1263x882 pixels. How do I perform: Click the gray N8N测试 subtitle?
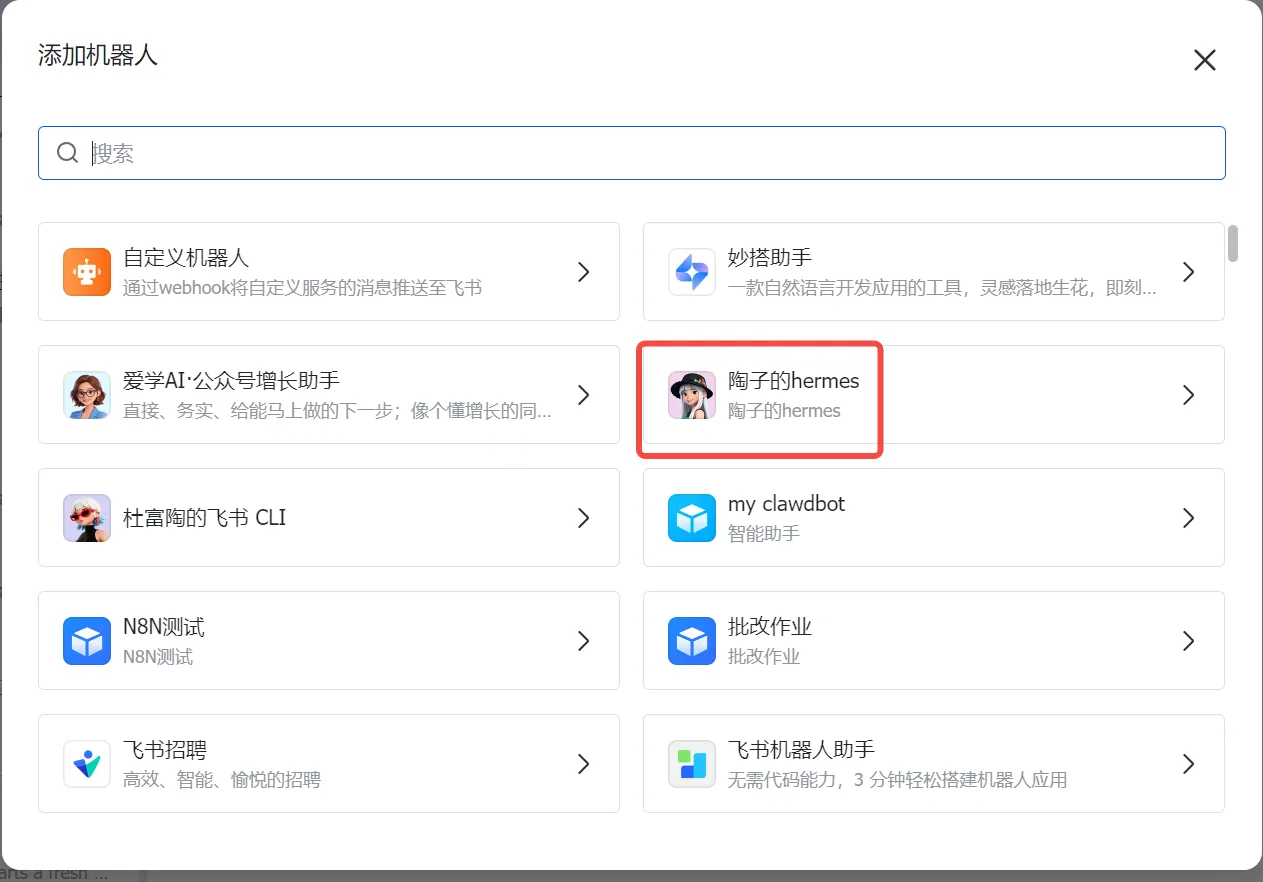point(158,657)
